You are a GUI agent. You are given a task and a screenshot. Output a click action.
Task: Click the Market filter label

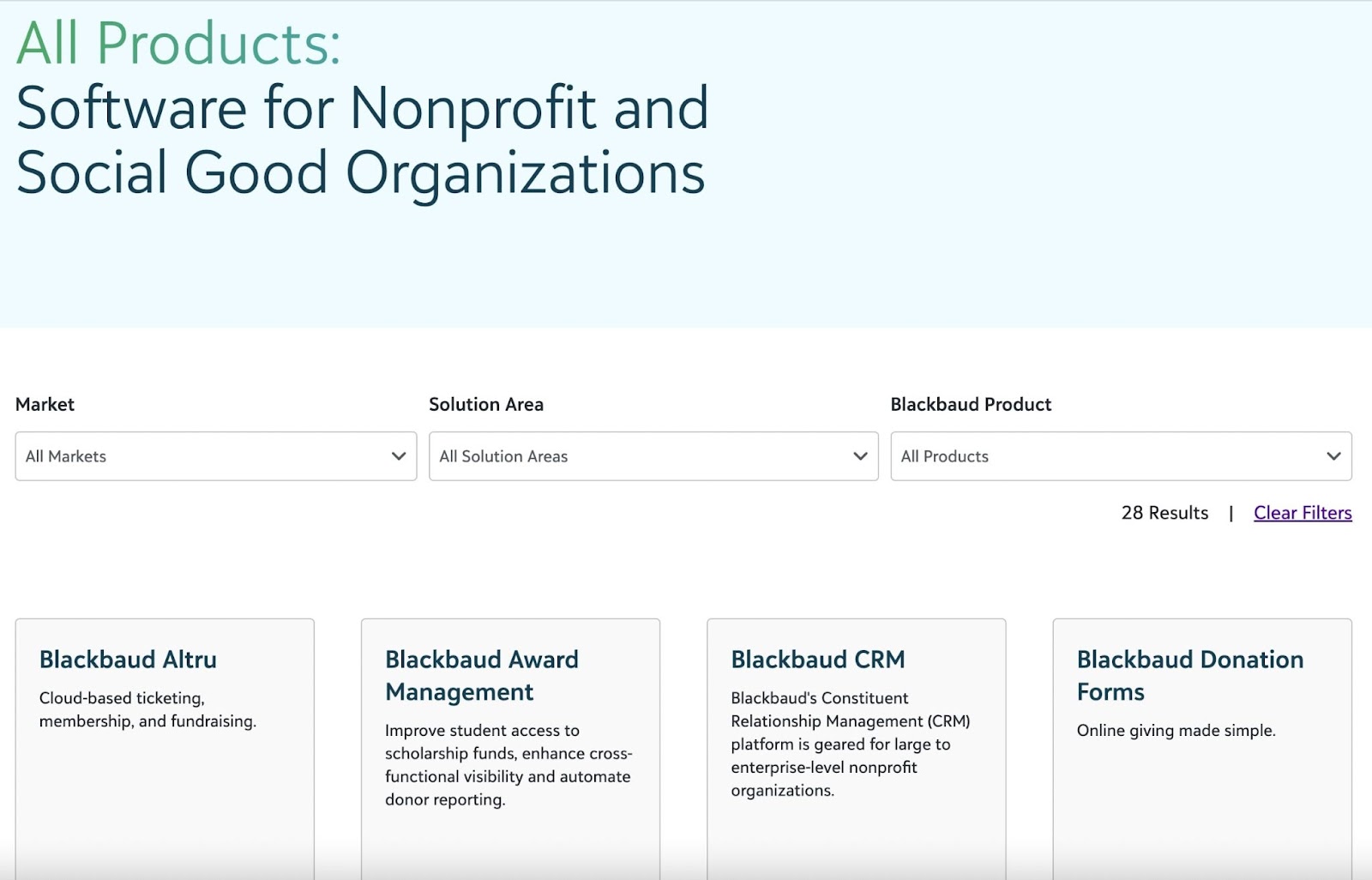(x=45, y=404)
